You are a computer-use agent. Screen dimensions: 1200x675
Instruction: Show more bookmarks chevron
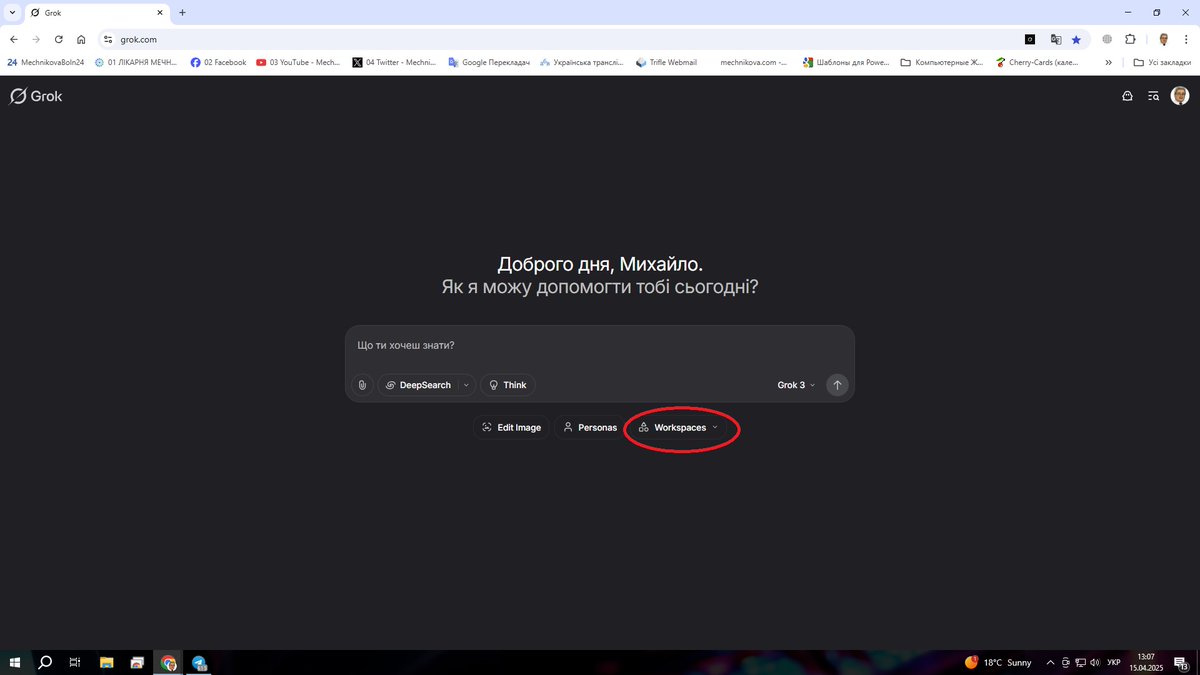1108,62
